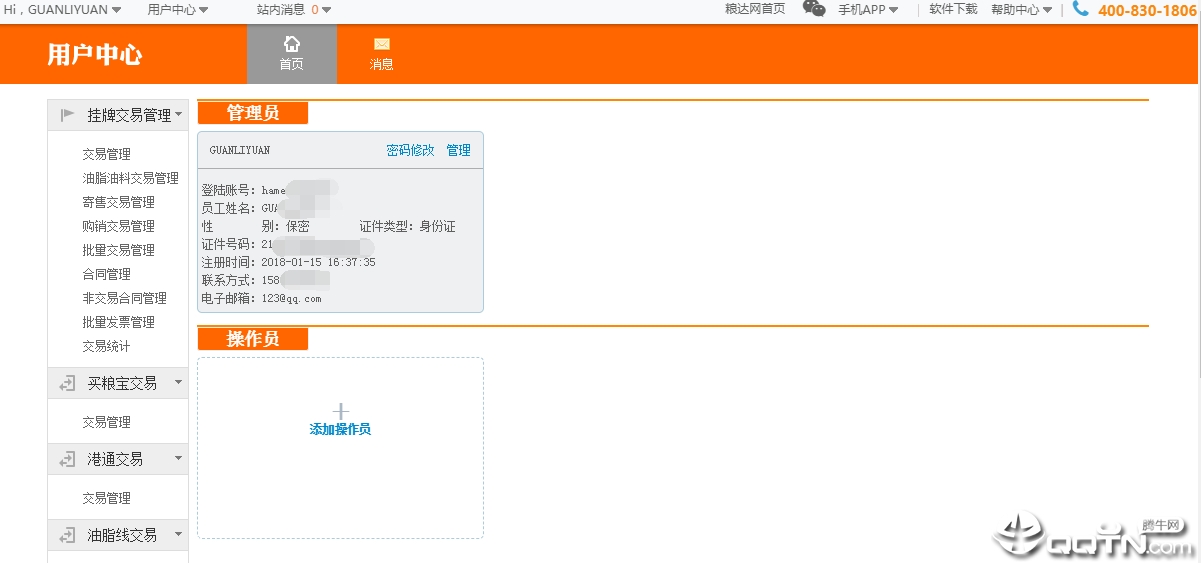Click the 管理 link on admin card
The image size is (1201, 563).
click(458, 150)
